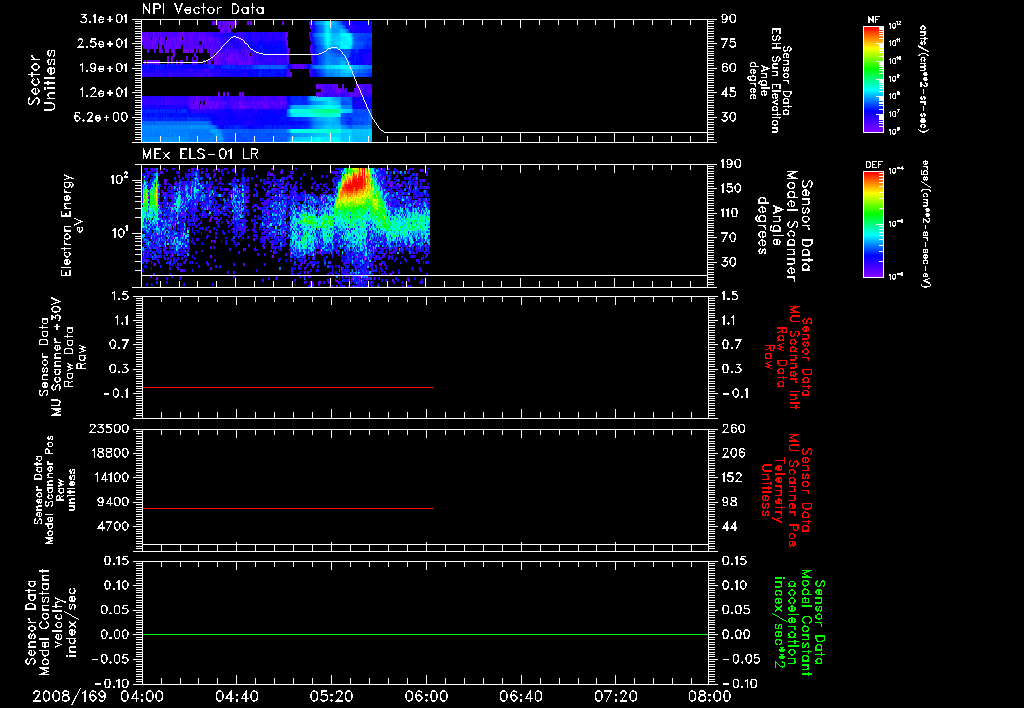The width and height of the screenshot is (1024, 708).
Task: Click the 110 tick on Model Scanner Angle axis
Action: (x=731, y=213)
